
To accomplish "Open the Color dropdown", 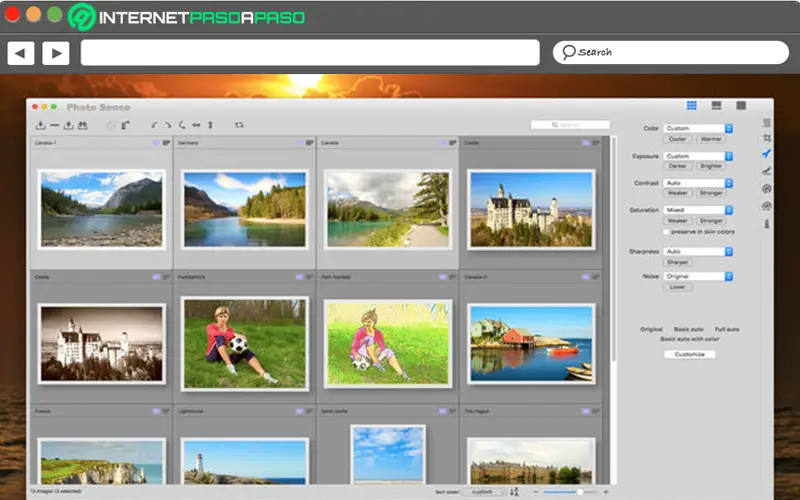I will 698,128.
